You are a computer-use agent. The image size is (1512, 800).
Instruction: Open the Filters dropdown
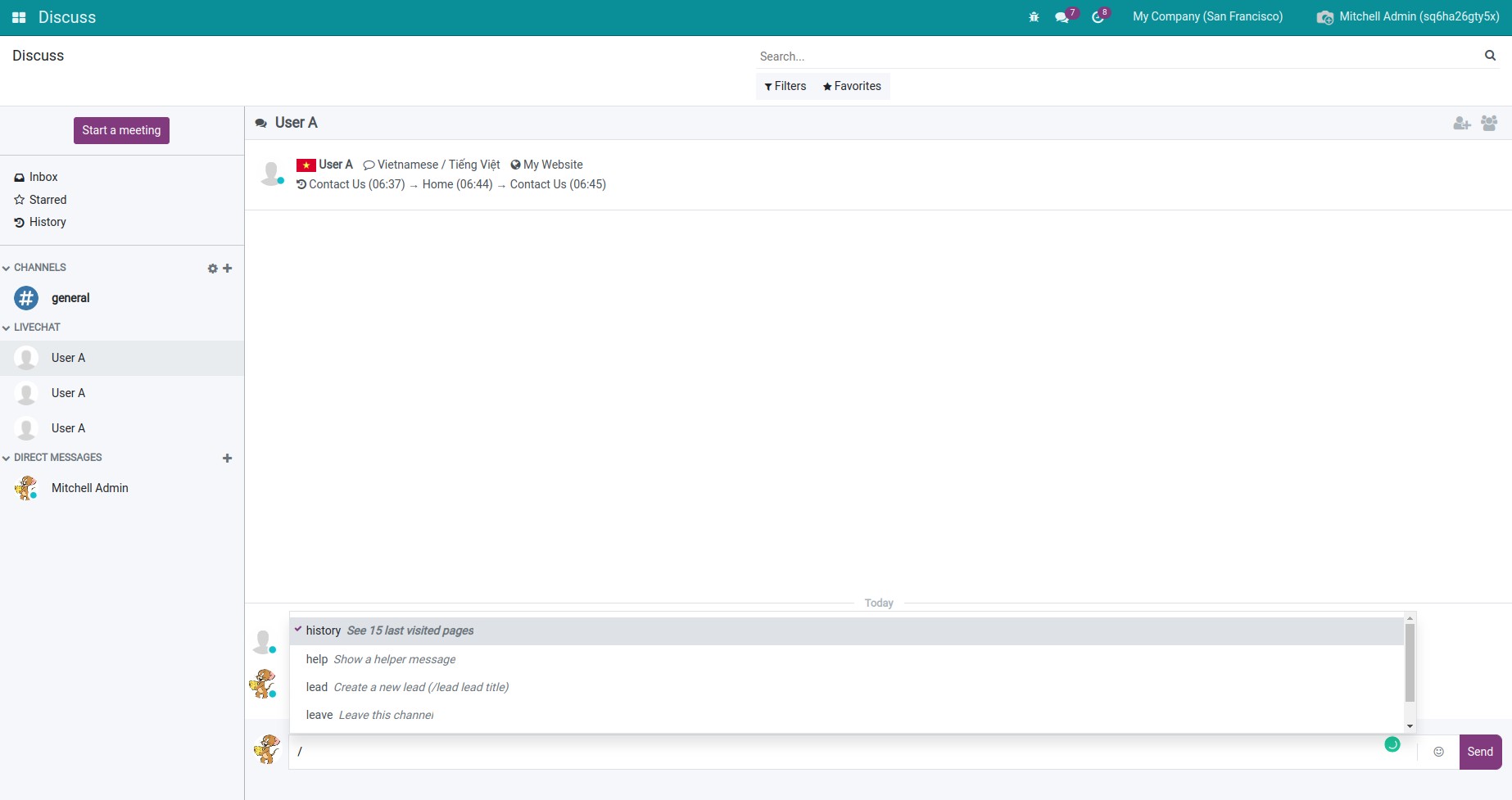point(785,86)
